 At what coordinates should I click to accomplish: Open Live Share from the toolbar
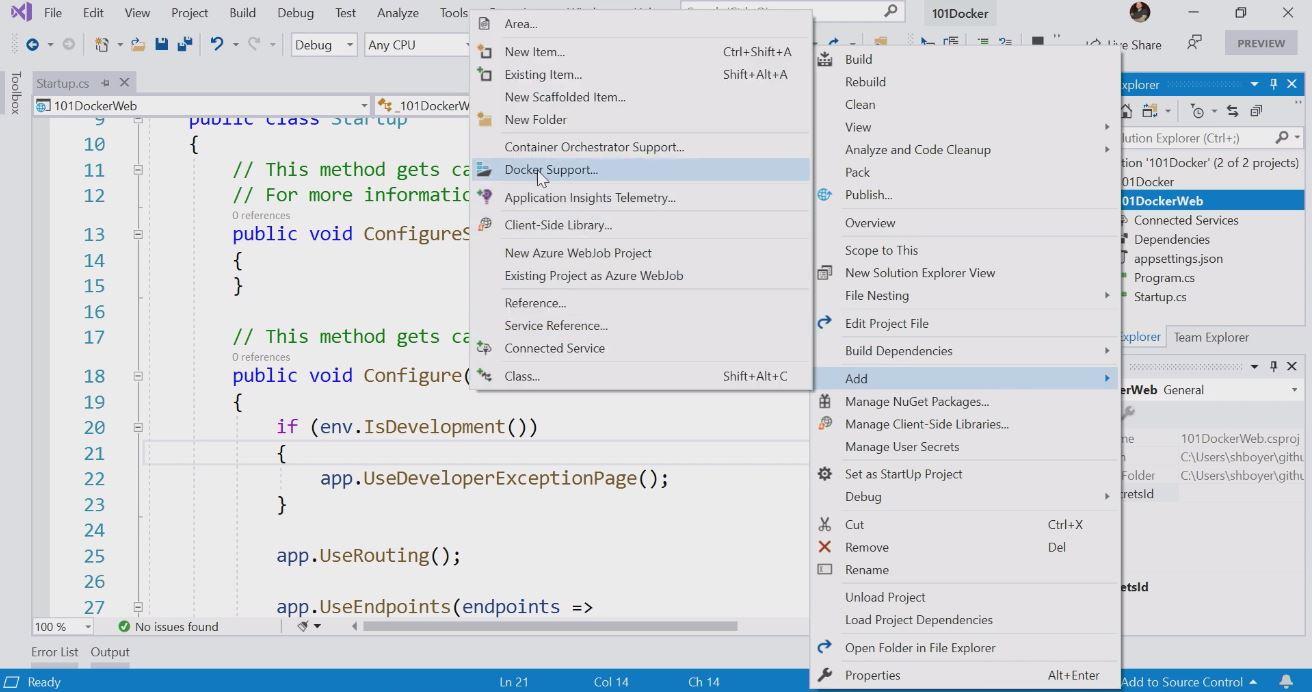[1133, 45]
